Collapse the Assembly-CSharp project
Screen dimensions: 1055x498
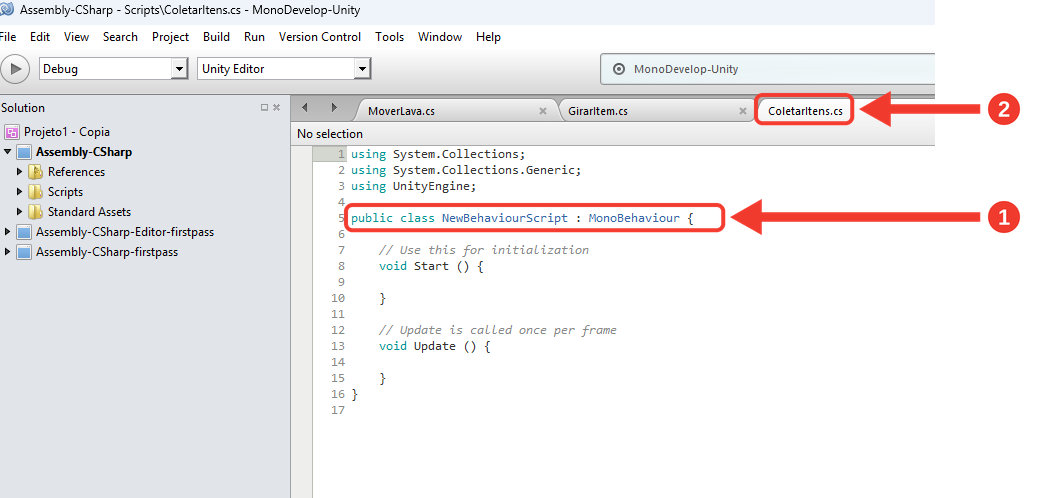point(7,152)
